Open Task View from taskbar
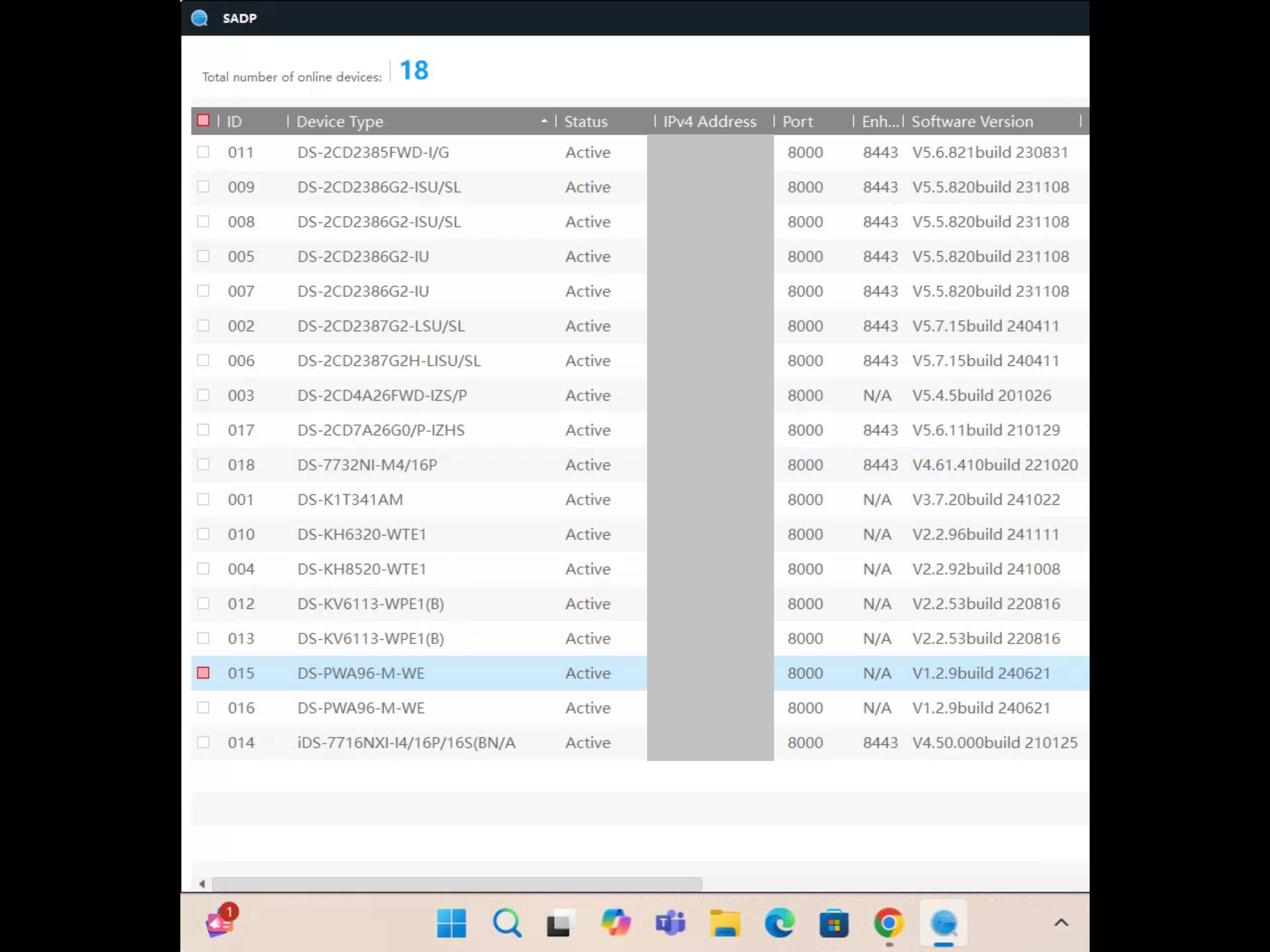Viewport: 1270px width, 952px height. (x=560, y=923)
